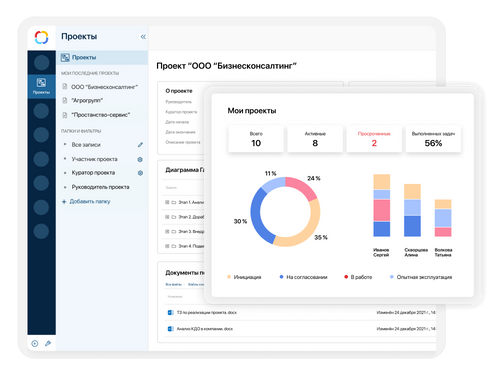The image size is (500, 368).
Task: Click the colorful application logo
Action: pos(41,37)
